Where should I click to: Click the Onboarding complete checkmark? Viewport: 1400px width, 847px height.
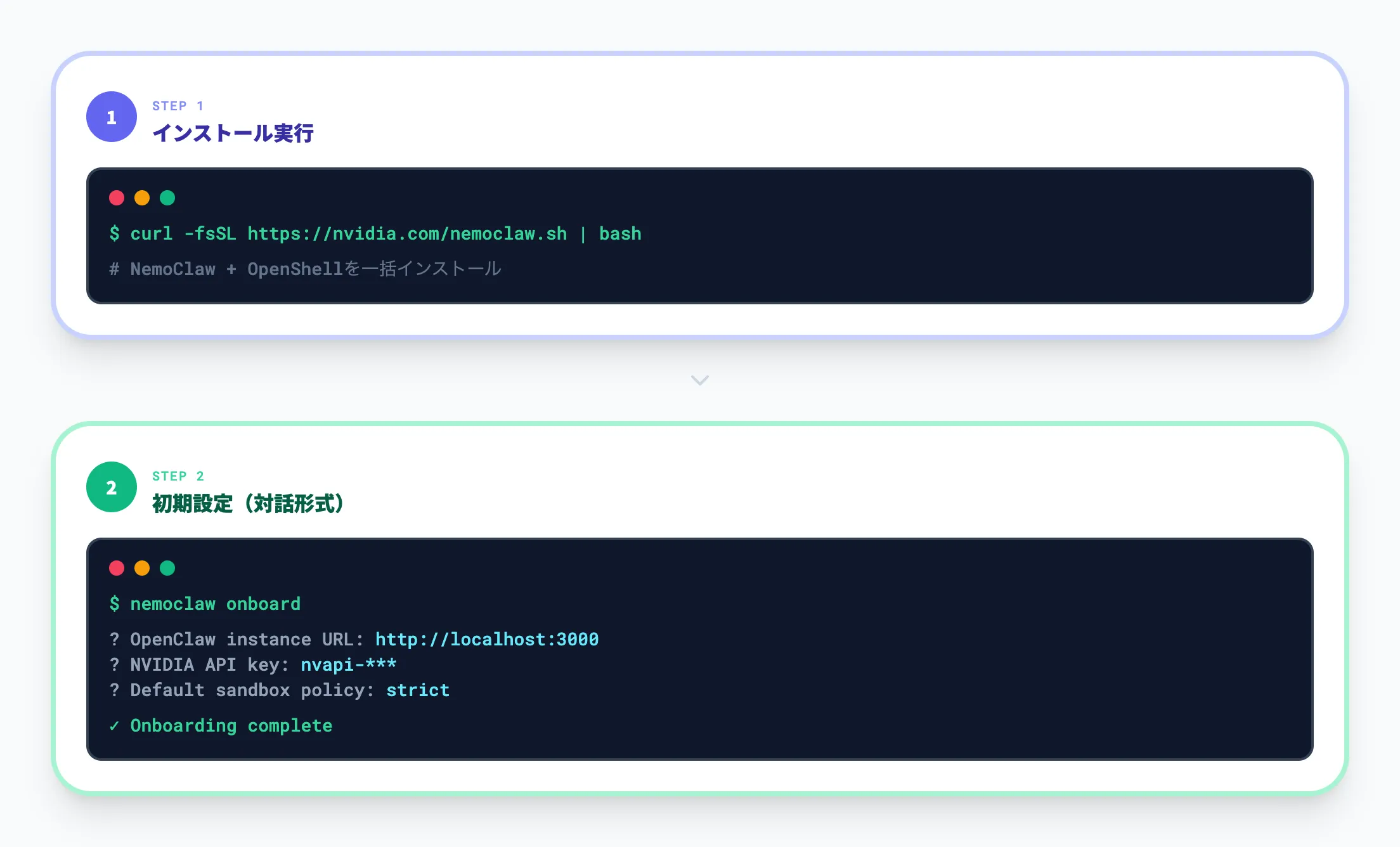pos(115,726)
